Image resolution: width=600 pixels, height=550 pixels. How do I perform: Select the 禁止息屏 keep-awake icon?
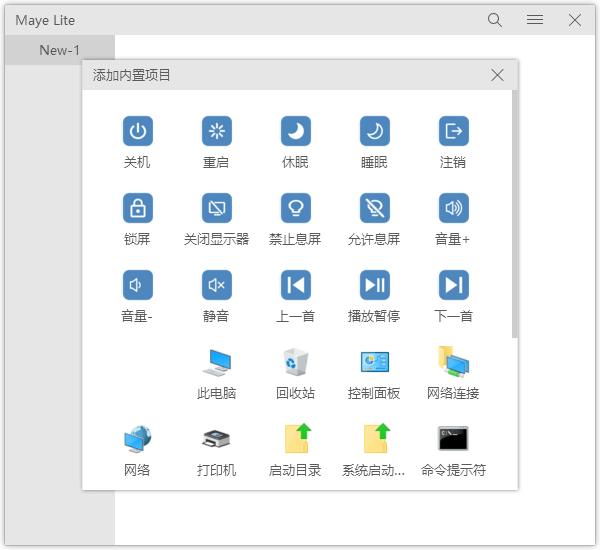coord(295,208)
